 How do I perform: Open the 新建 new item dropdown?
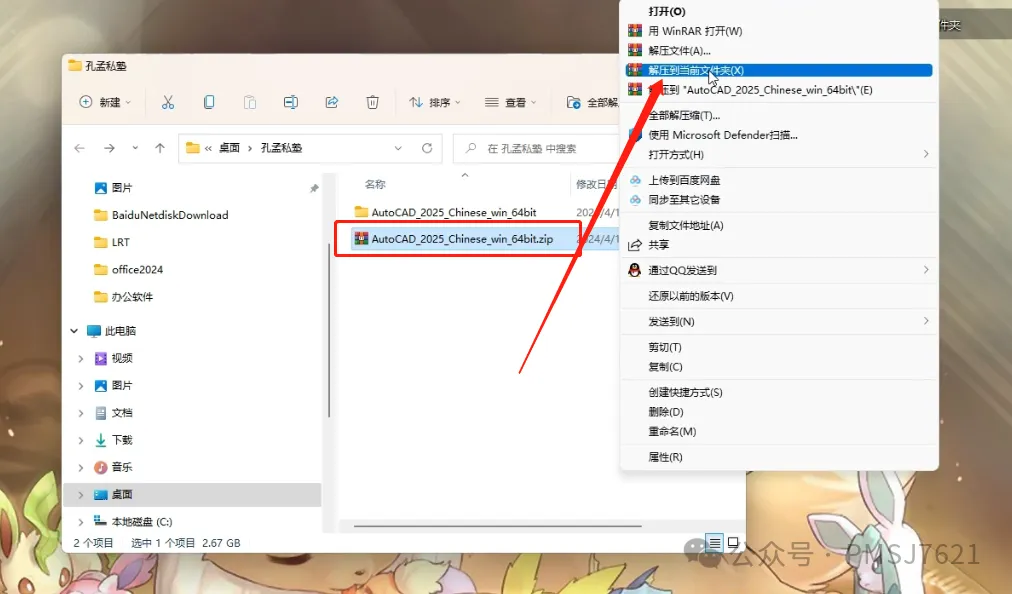[105, 102]
